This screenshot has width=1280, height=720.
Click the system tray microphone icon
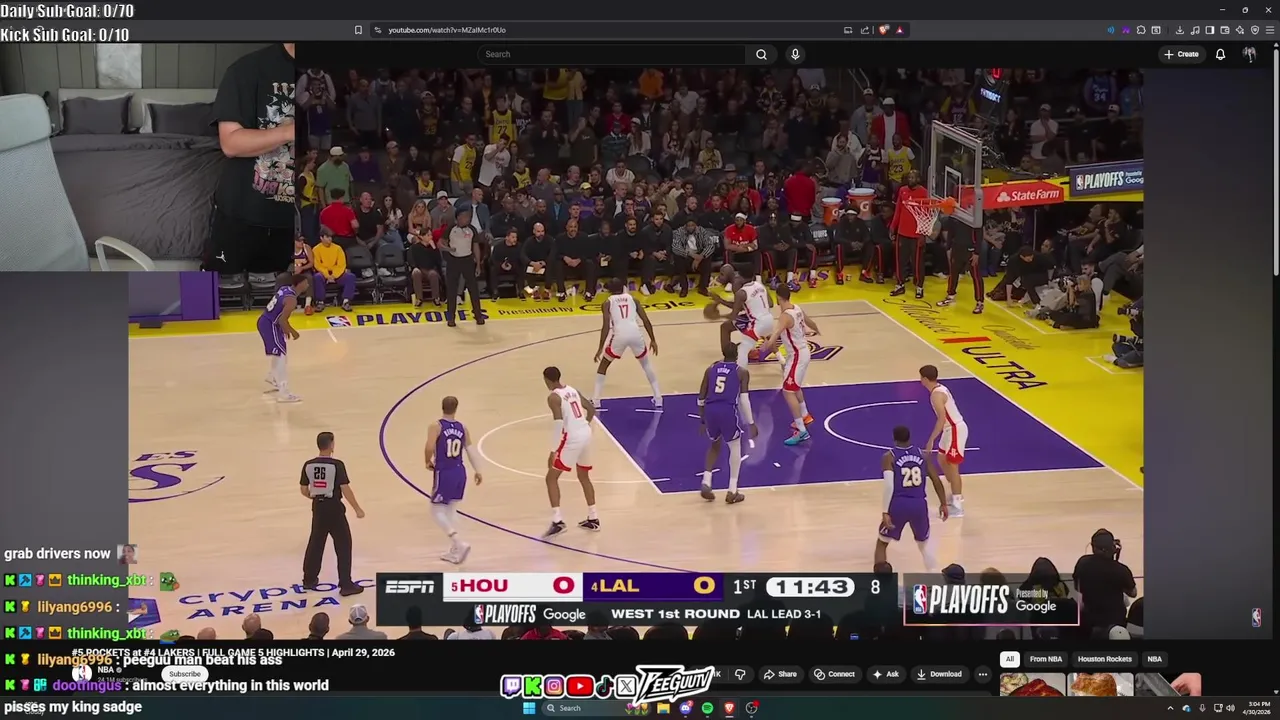[x=1202, y=708]
